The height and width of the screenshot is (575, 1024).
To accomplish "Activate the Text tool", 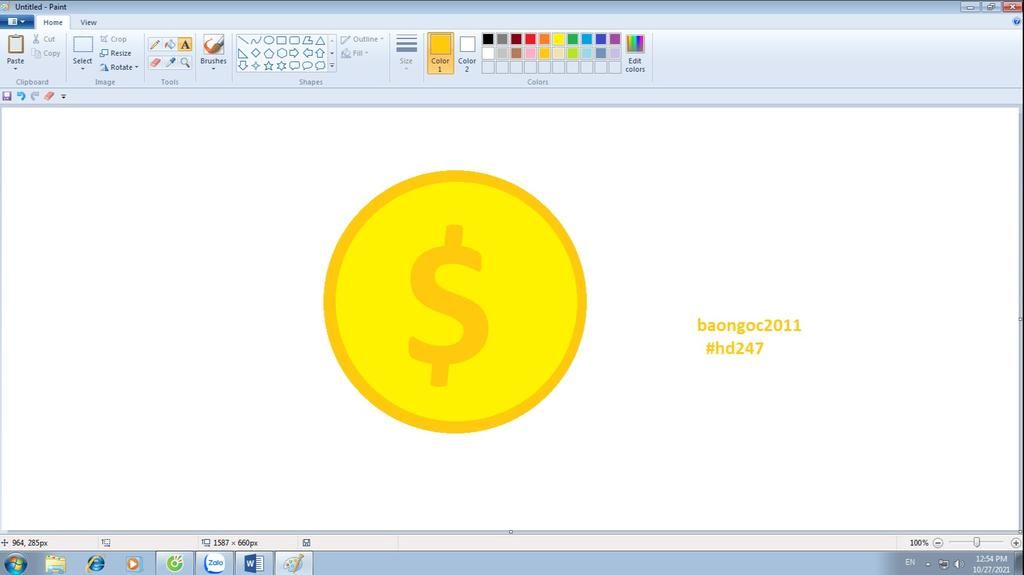I will tap(185, 44).
